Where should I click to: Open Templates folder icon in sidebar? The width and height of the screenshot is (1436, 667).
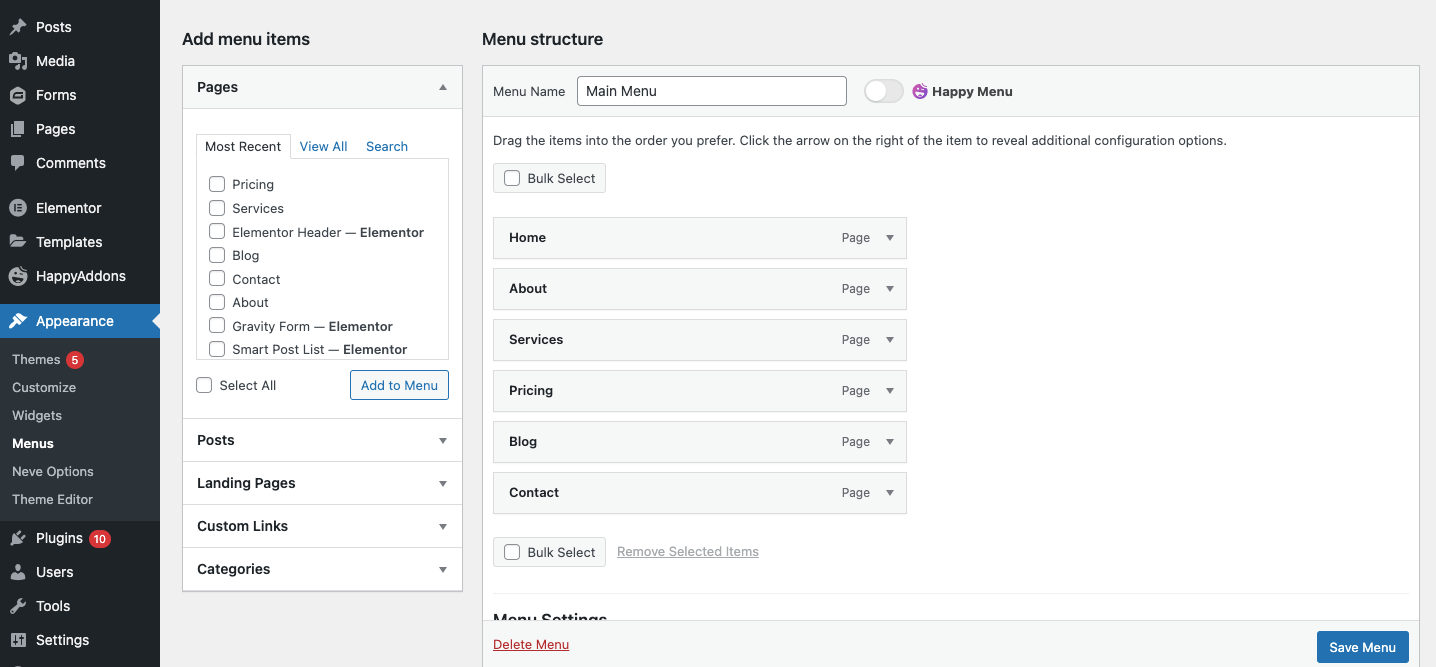[x=18, y=242]
